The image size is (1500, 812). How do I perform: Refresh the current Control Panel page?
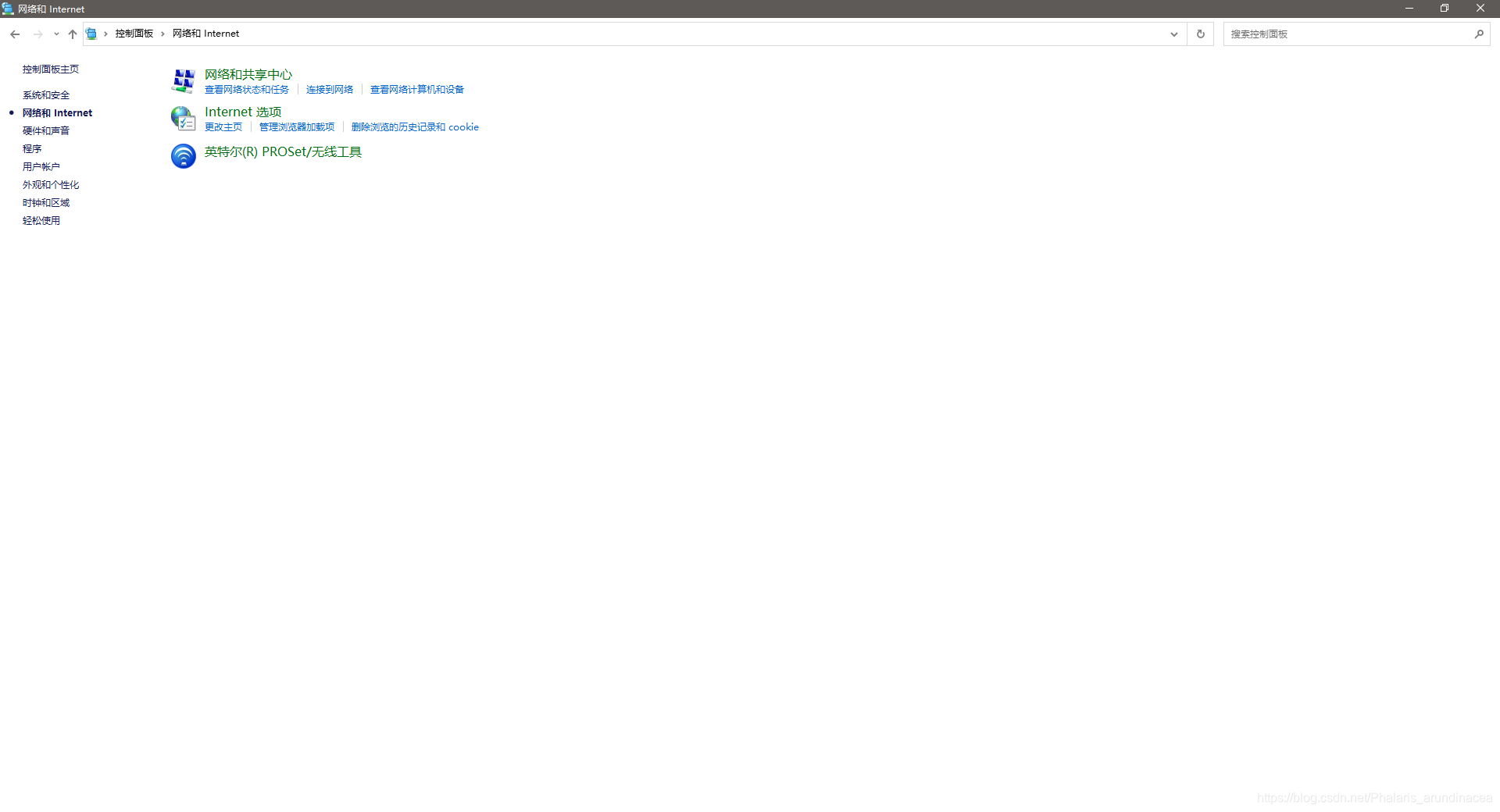tap(1201, 34)
